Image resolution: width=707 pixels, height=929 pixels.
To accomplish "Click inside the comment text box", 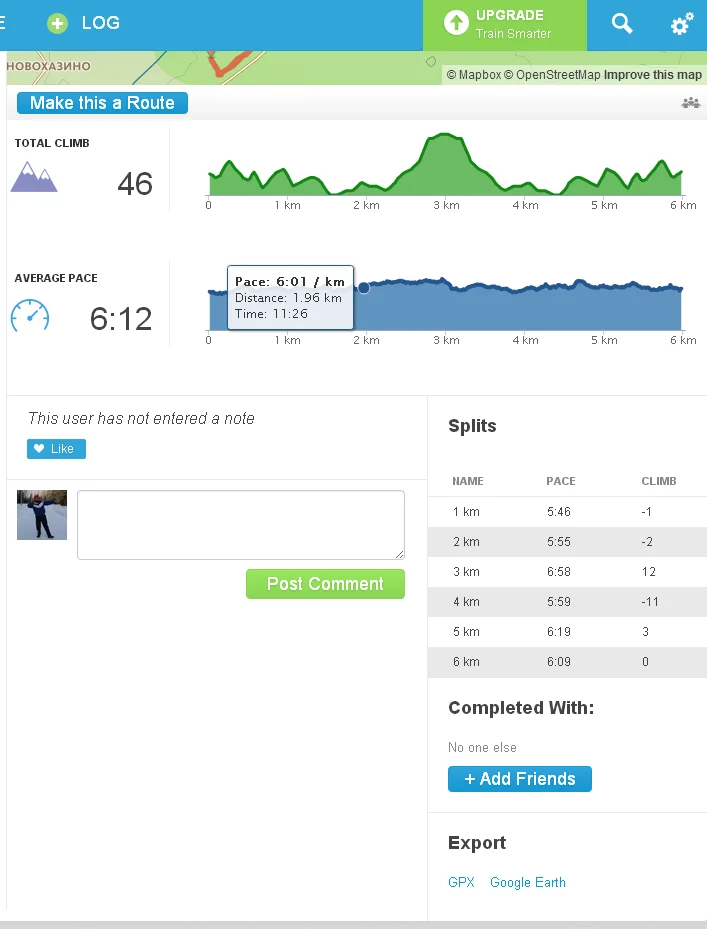I will [241, 525].
